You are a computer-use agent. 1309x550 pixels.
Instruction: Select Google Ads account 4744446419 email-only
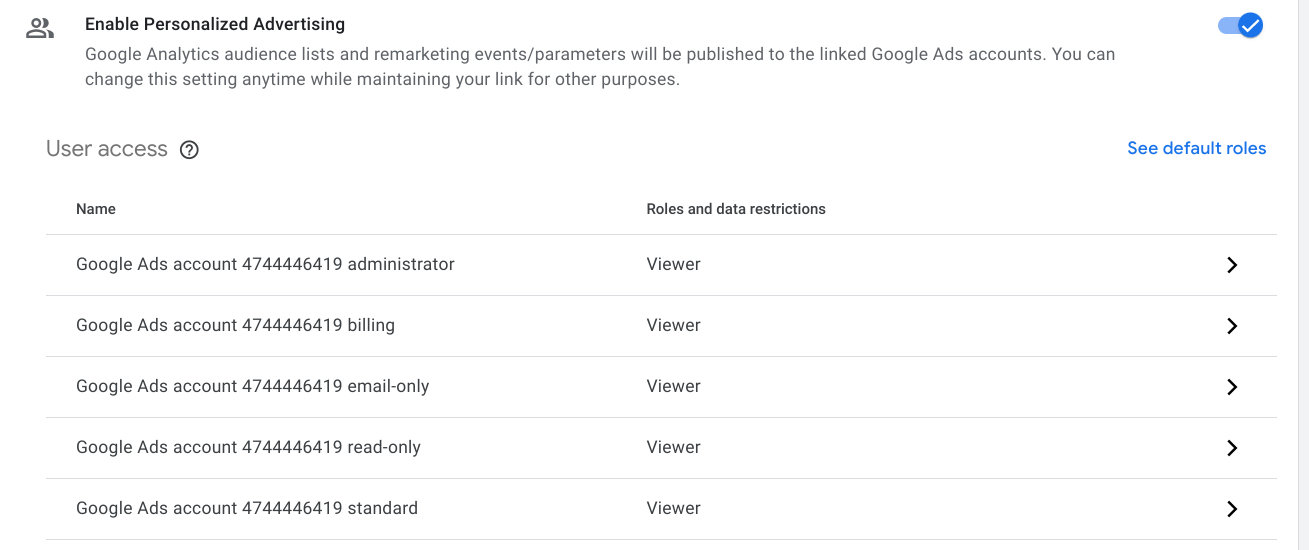click(x=252, y=386)
